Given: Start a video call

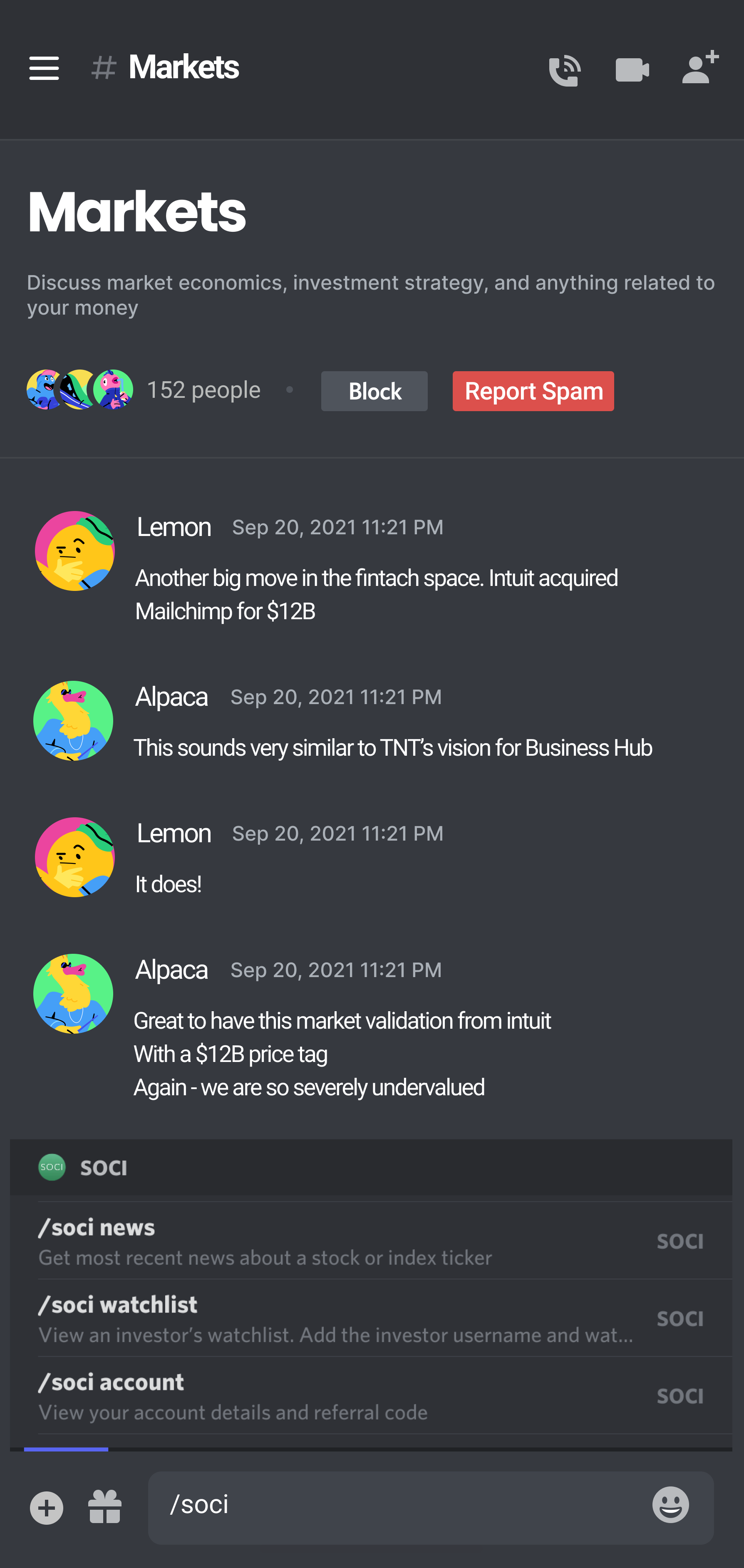Looking at the screenshot, I should tap(632, 70).
